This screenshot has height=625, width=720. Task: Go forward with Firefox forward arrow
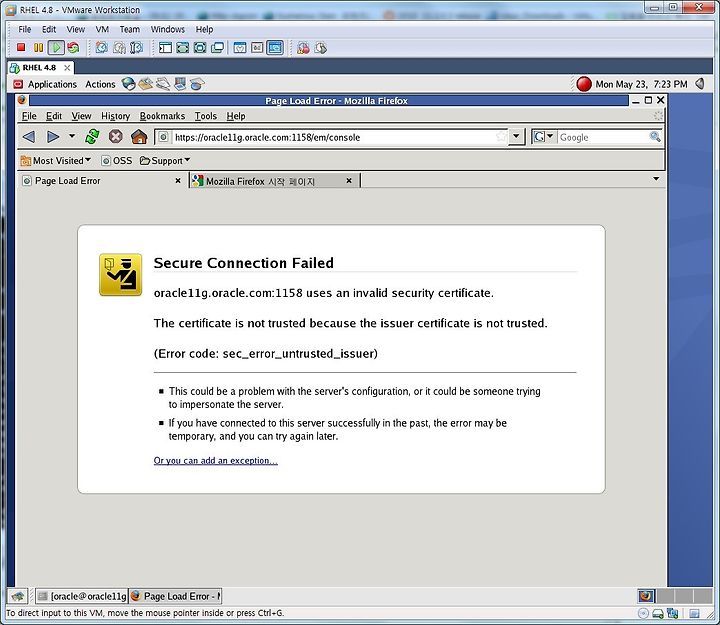tap(53, 136)
